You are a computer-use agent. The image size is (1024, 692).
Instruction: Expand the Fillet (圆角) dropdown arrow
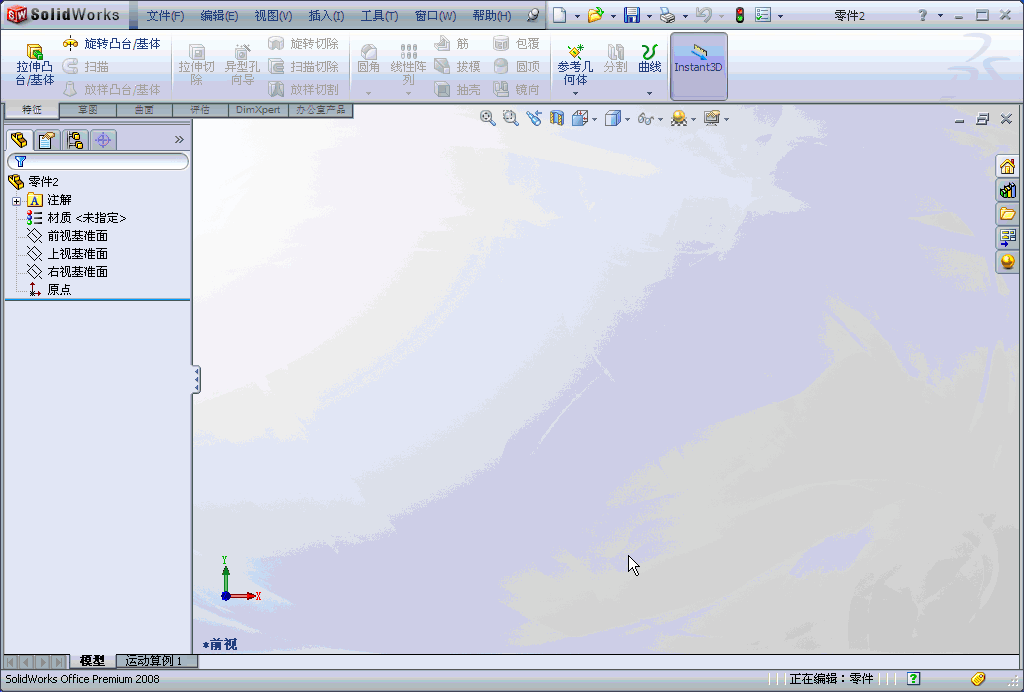point(368,93)
